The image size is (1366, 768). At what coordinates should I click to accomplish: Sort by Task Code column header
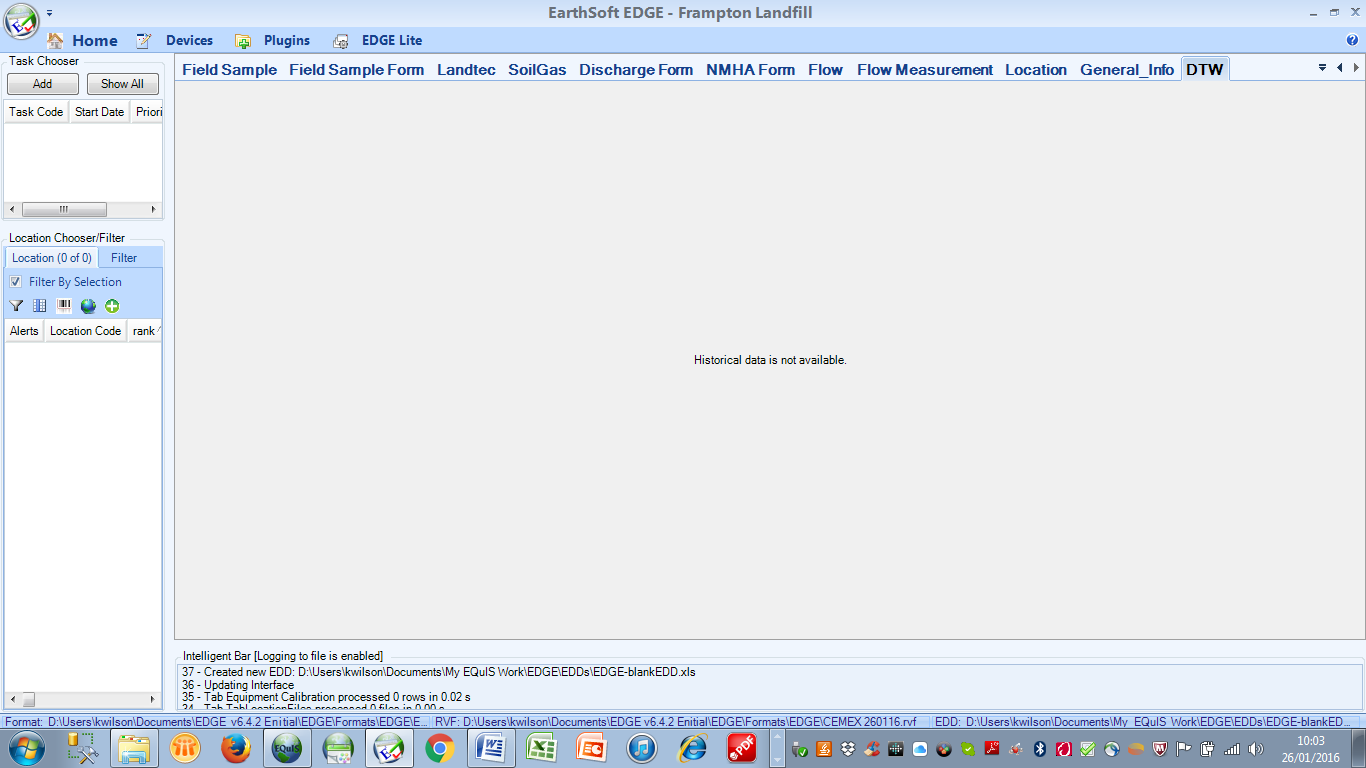[36, 112]
